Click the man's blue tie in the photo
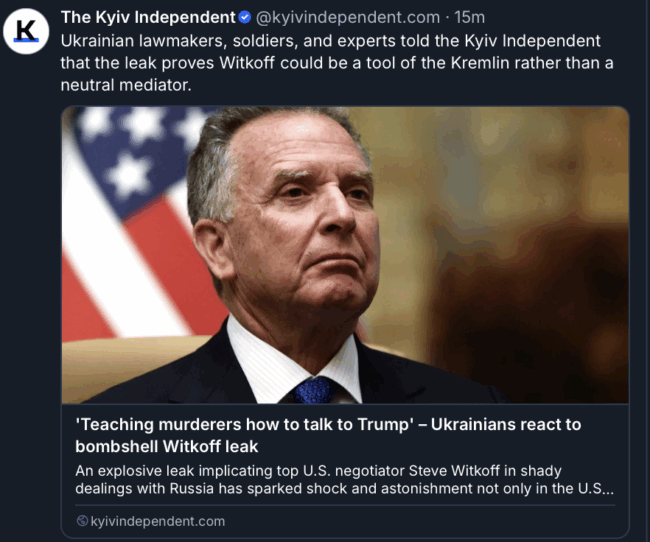 tap(313, 390)
